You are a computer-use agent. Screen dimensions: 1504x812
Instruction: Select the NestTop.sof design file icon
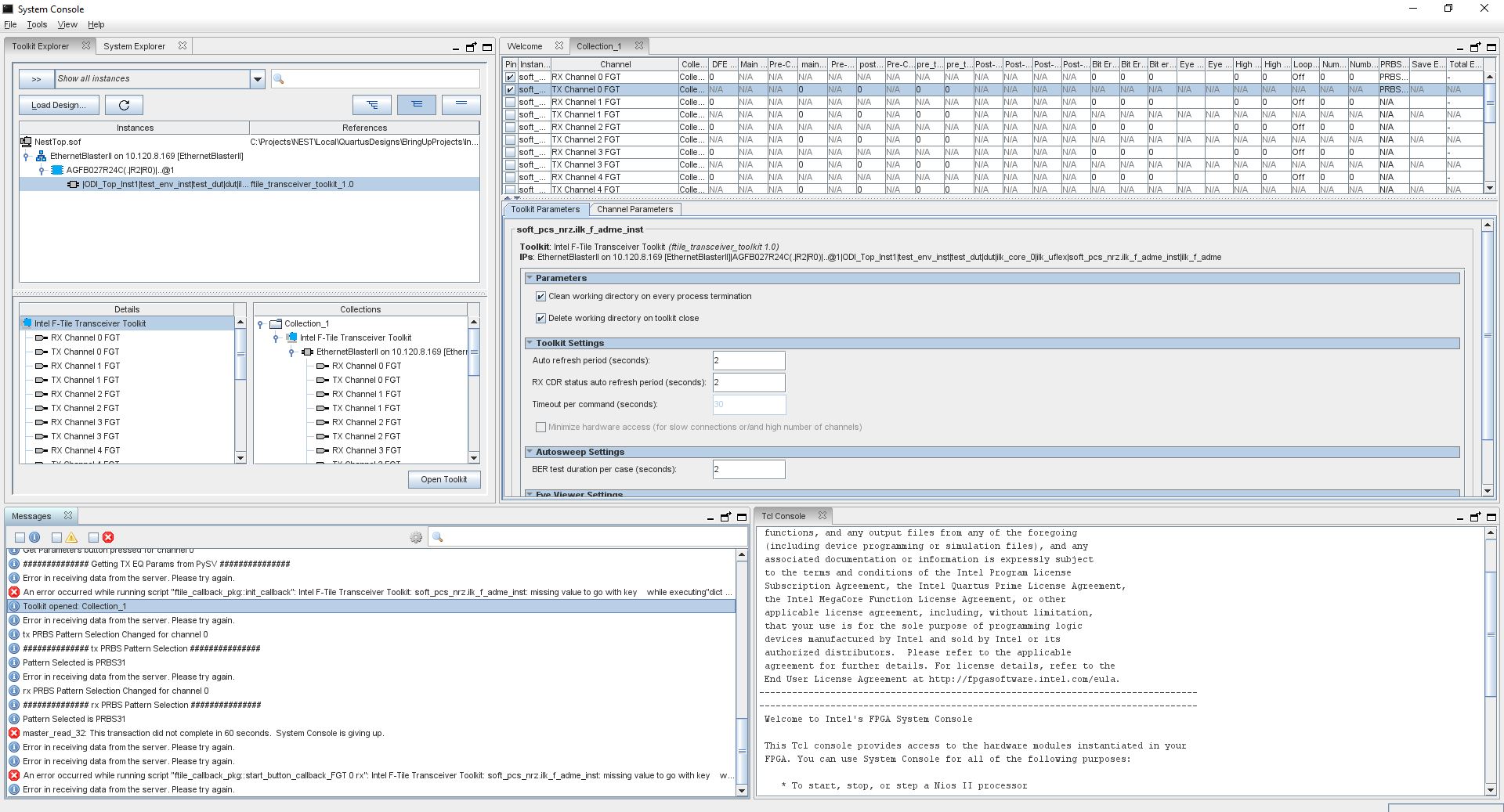click(26, 142)
